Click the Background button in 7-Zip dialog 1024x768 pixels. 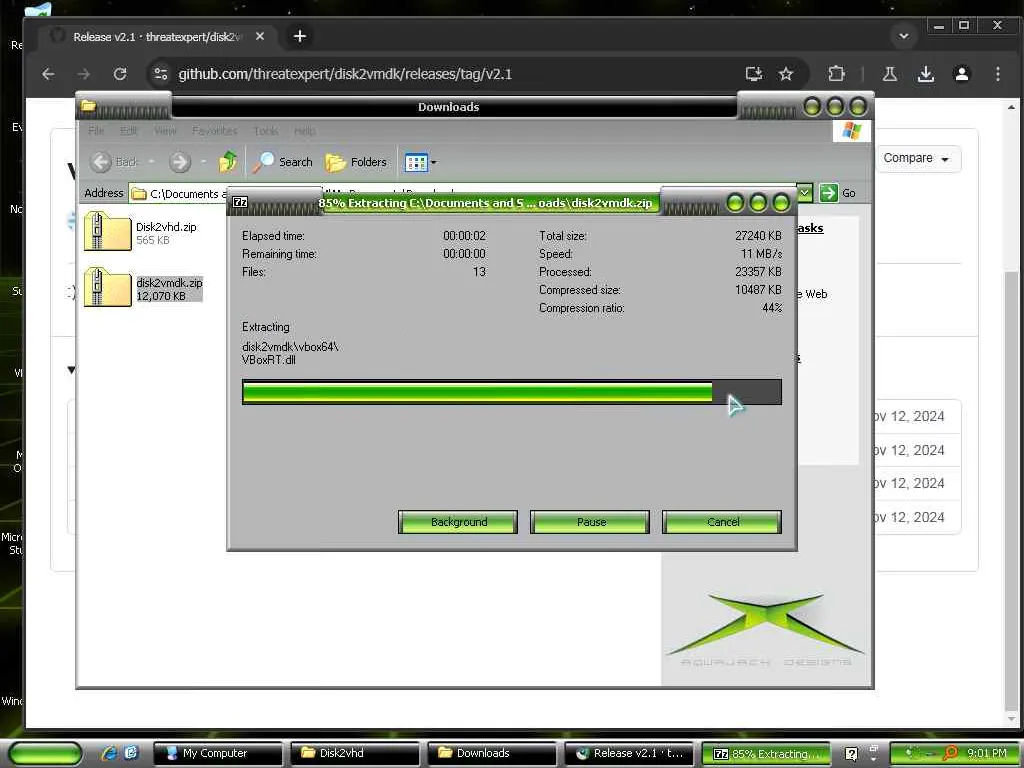click(x=458, y=522)
